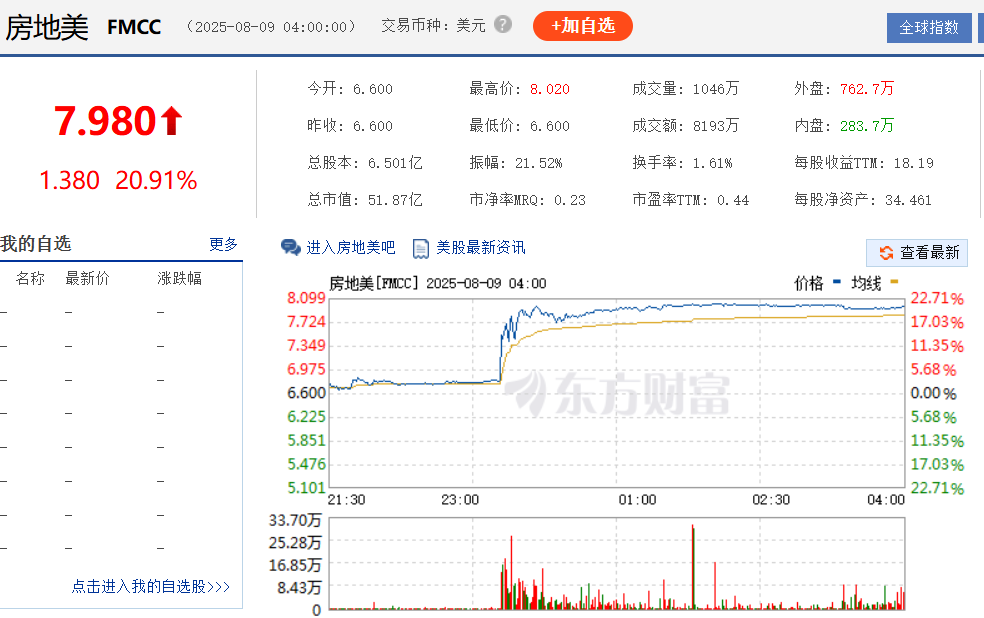Click the 涨跌幅 column header

[179, 278]
